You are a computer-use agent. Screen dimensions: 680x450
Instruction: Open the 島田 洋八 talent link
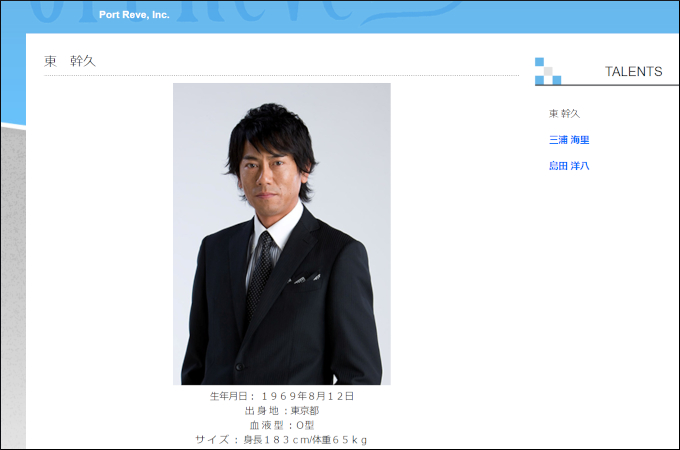point(569,166)
